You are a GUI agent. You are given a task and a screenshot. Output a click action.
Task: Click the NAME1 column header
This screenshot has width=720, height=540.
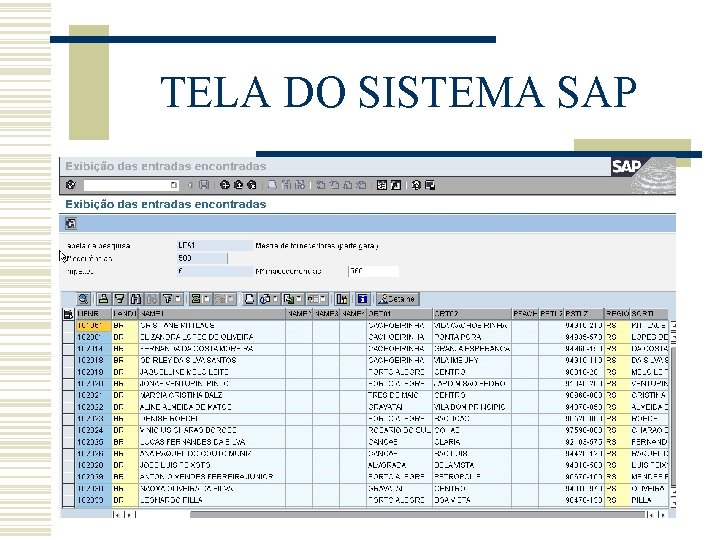tap(212, 314)
